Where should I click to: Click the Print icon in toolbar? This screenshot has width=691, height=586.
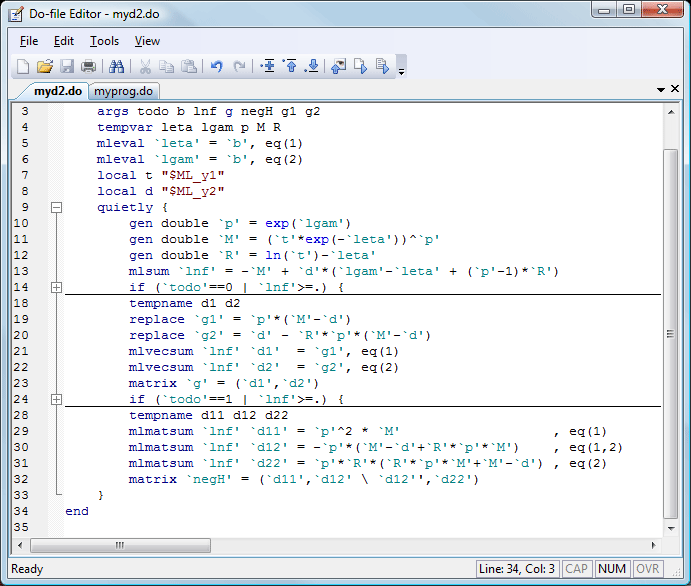(89, 67)
